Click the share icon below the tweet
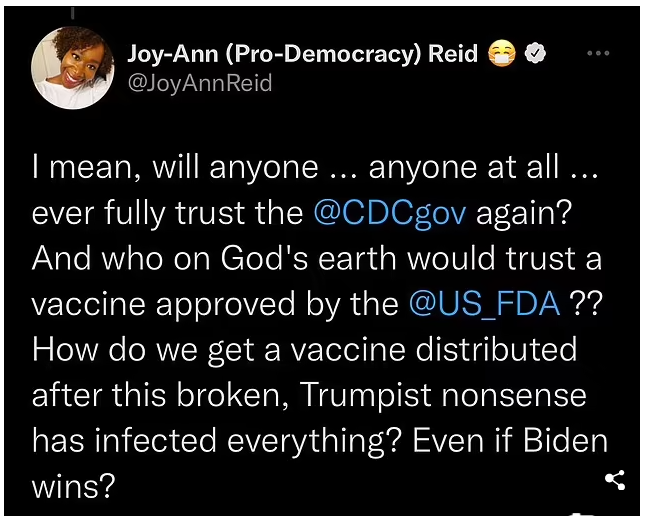Viewport: 651px width, 516px height. (x=615, y=480)
